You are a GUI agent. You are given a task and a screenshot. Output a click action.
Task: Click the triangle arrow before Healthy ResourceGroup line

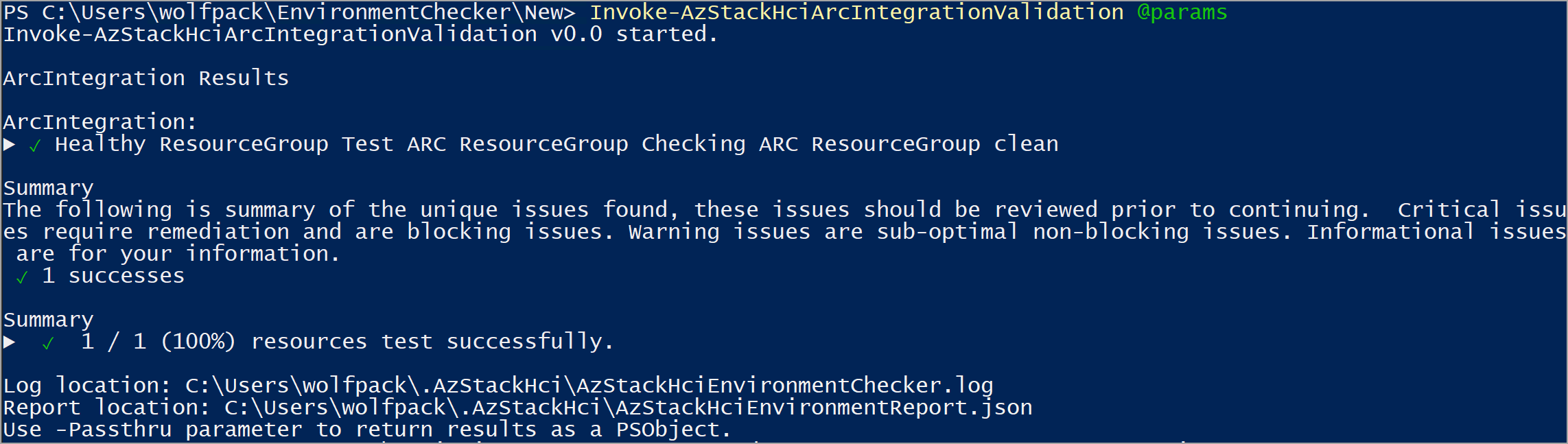[10, 144]
